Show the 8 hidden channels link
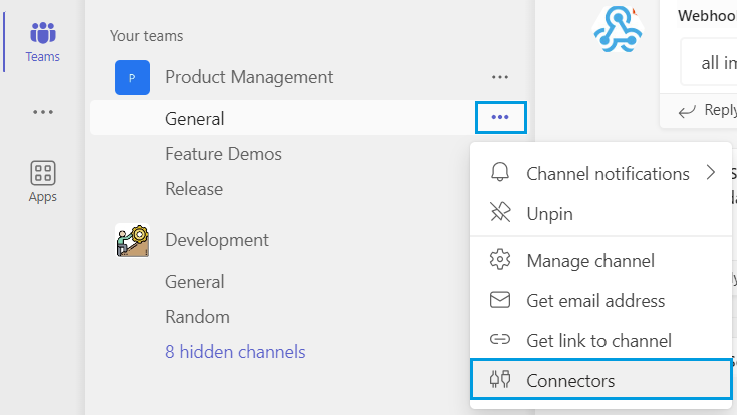737x415 pixels. tap(235, 352)
